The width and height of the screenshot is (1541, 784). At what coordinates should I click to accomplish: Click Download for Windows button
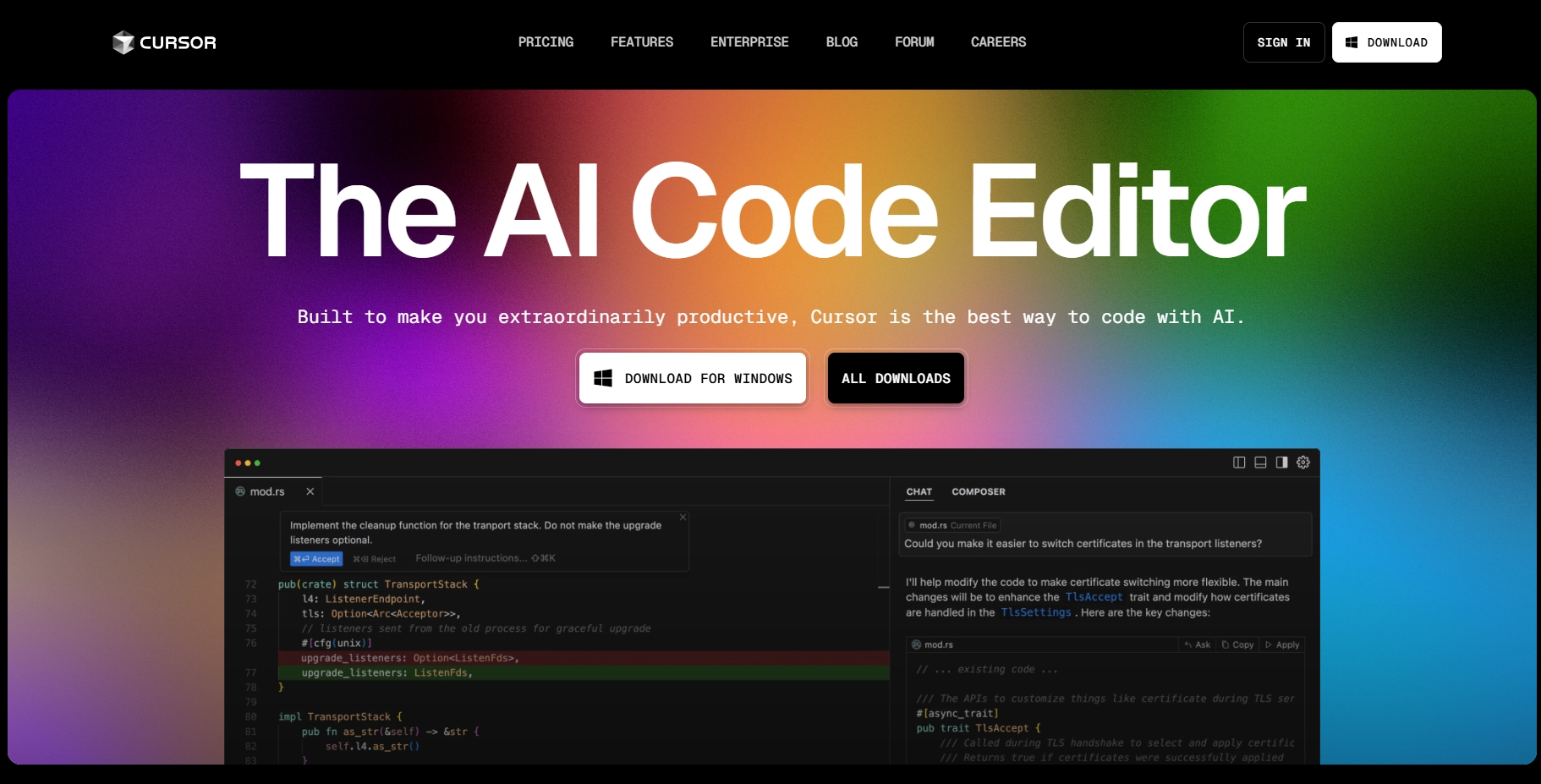[693, 378]
